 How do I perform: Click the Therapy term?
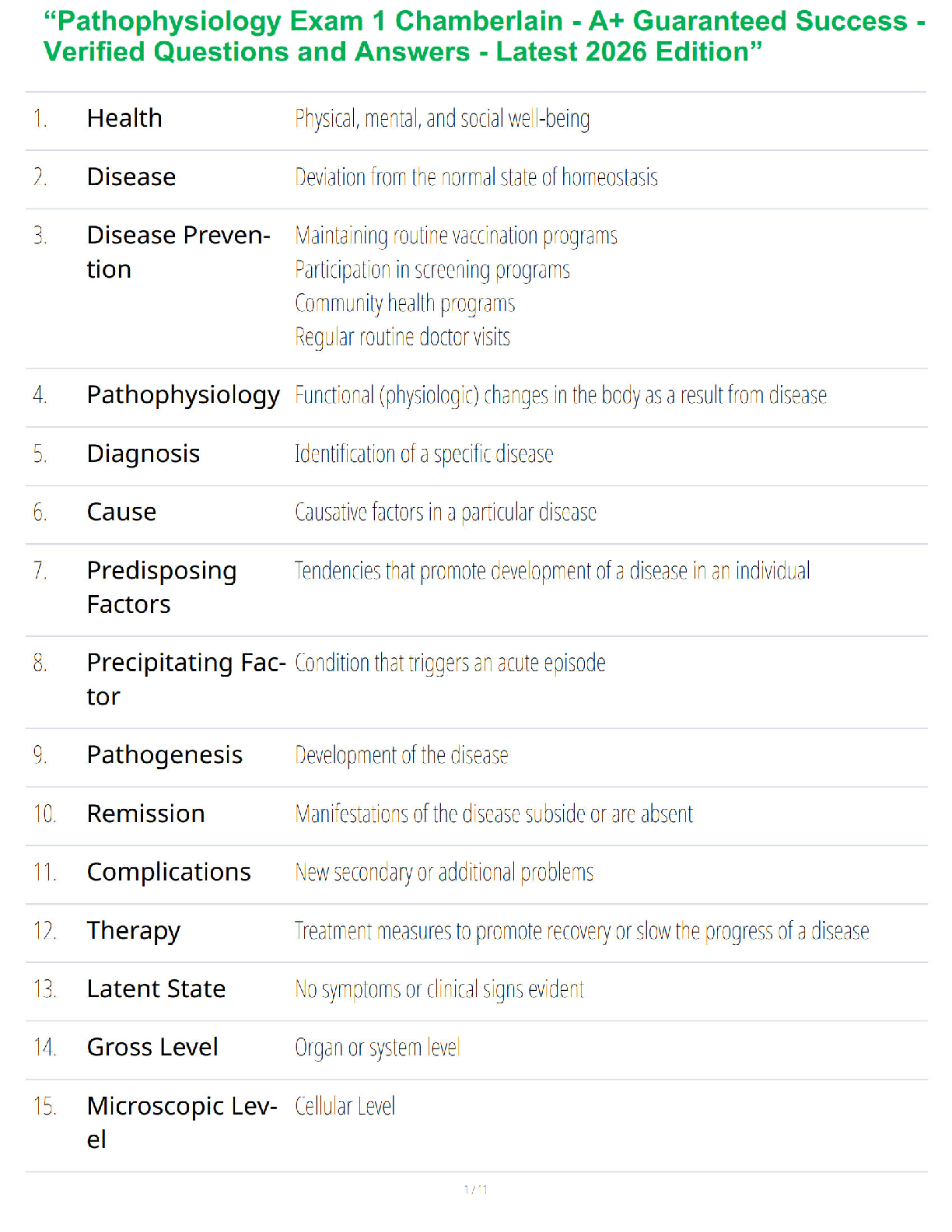point(134,931)
